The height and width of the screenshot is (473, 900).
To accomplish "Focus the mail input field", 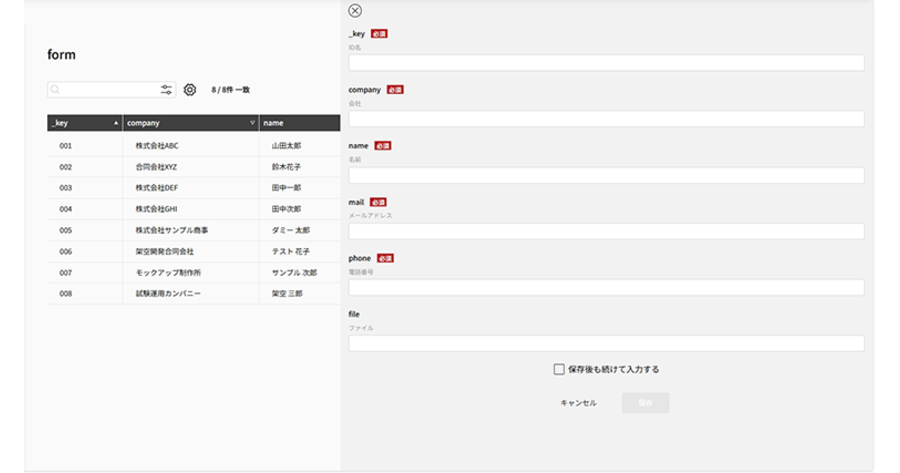I will (x=606, y=231).
